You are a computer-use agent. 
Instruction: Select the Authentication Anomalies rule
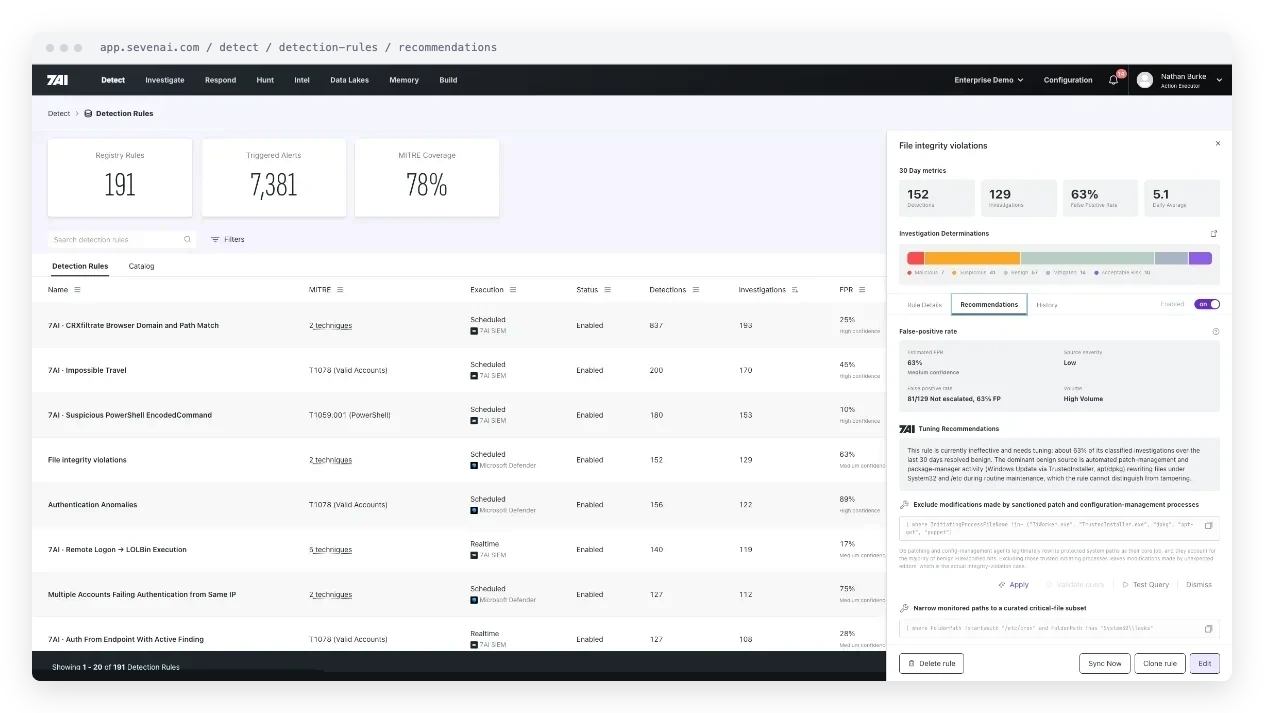point(92,505)
